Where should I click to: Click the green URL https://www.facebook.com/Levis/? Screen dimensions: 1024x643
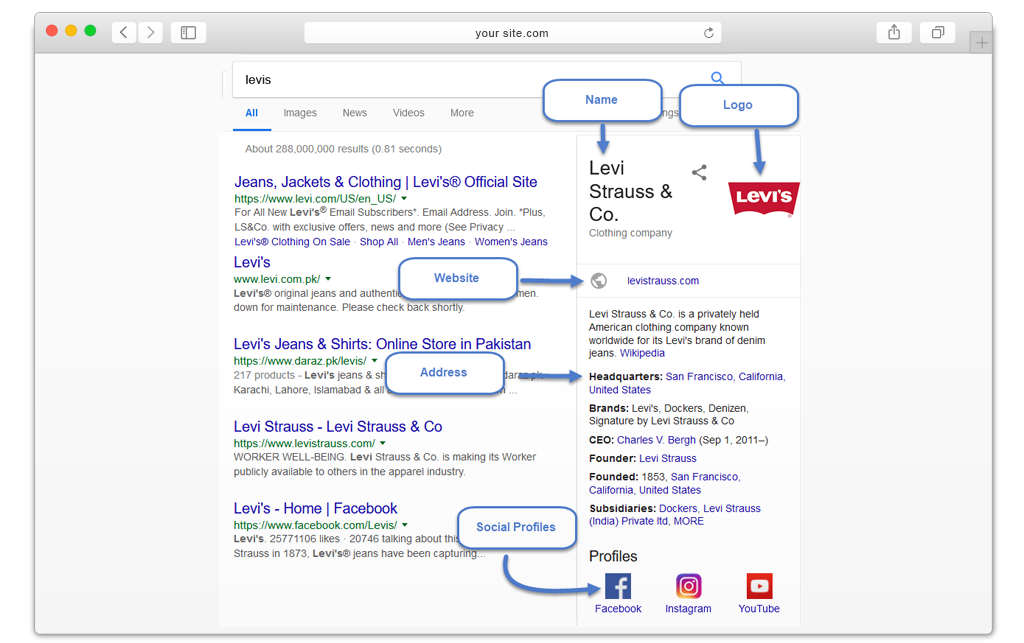coord(315,525)
